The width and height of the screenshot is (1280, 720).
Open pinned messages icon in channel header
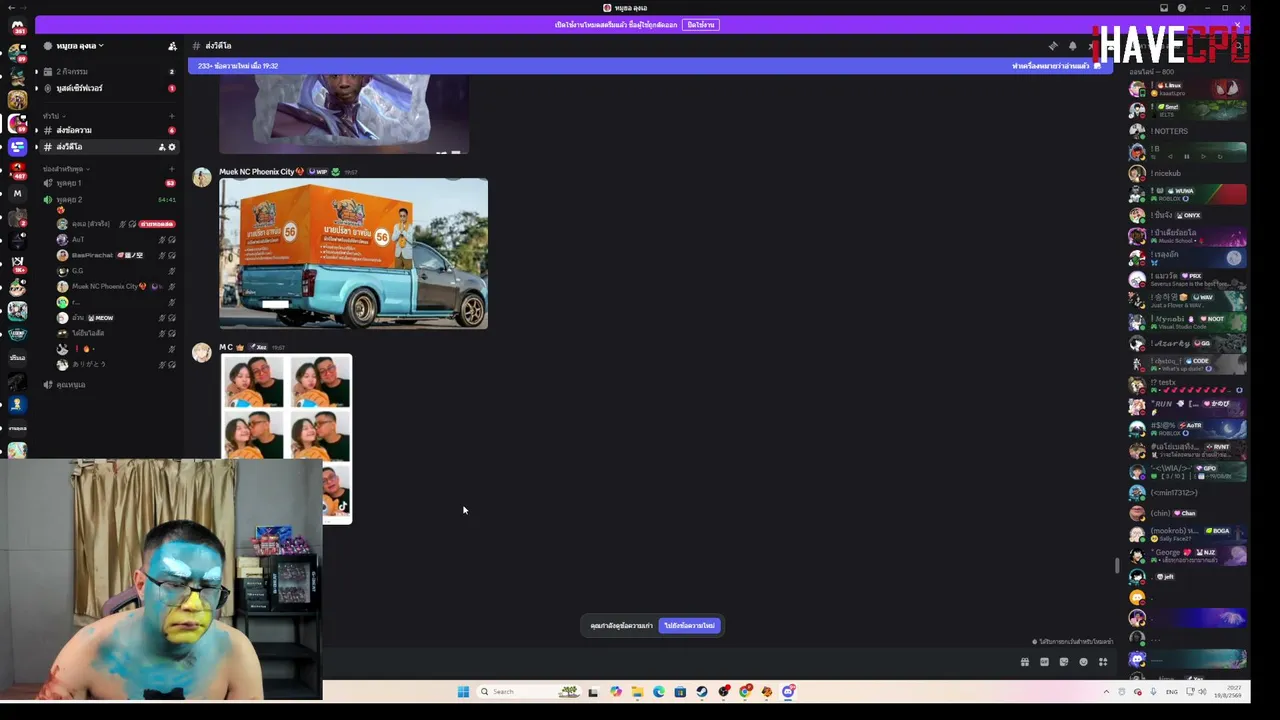tap(1053, 46)
